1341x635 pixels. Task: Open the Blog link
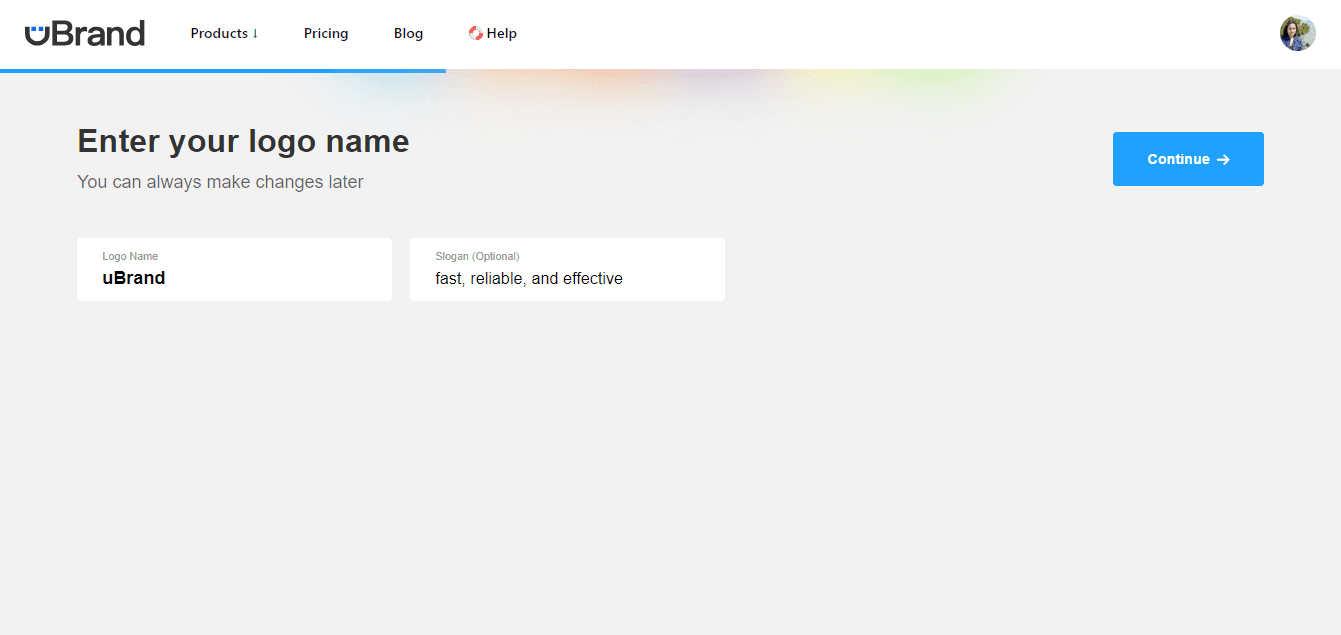[408, 33]
